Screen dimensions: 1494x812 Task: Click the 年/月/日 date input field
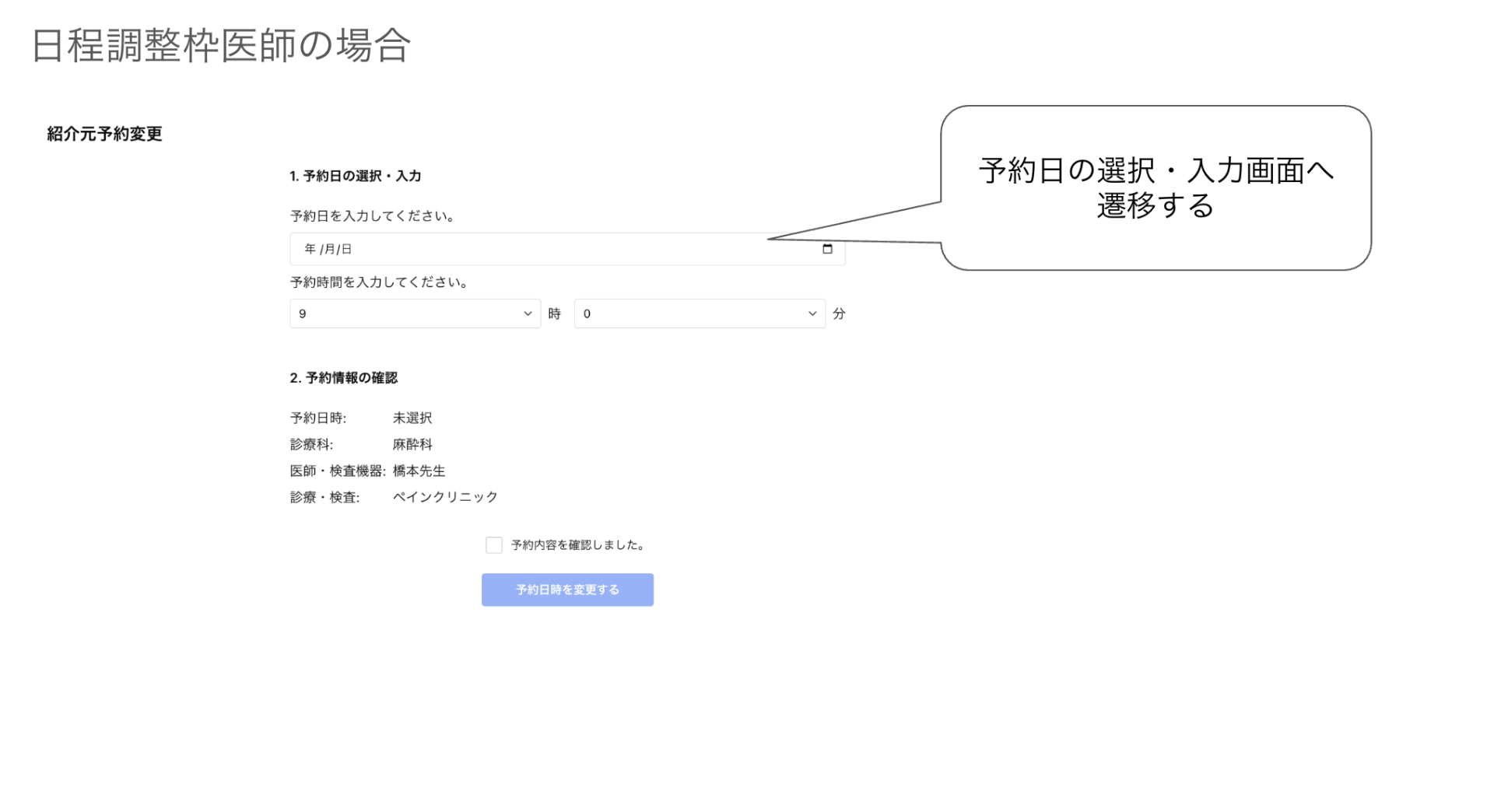pyautogui.click(x=545, y=249)
